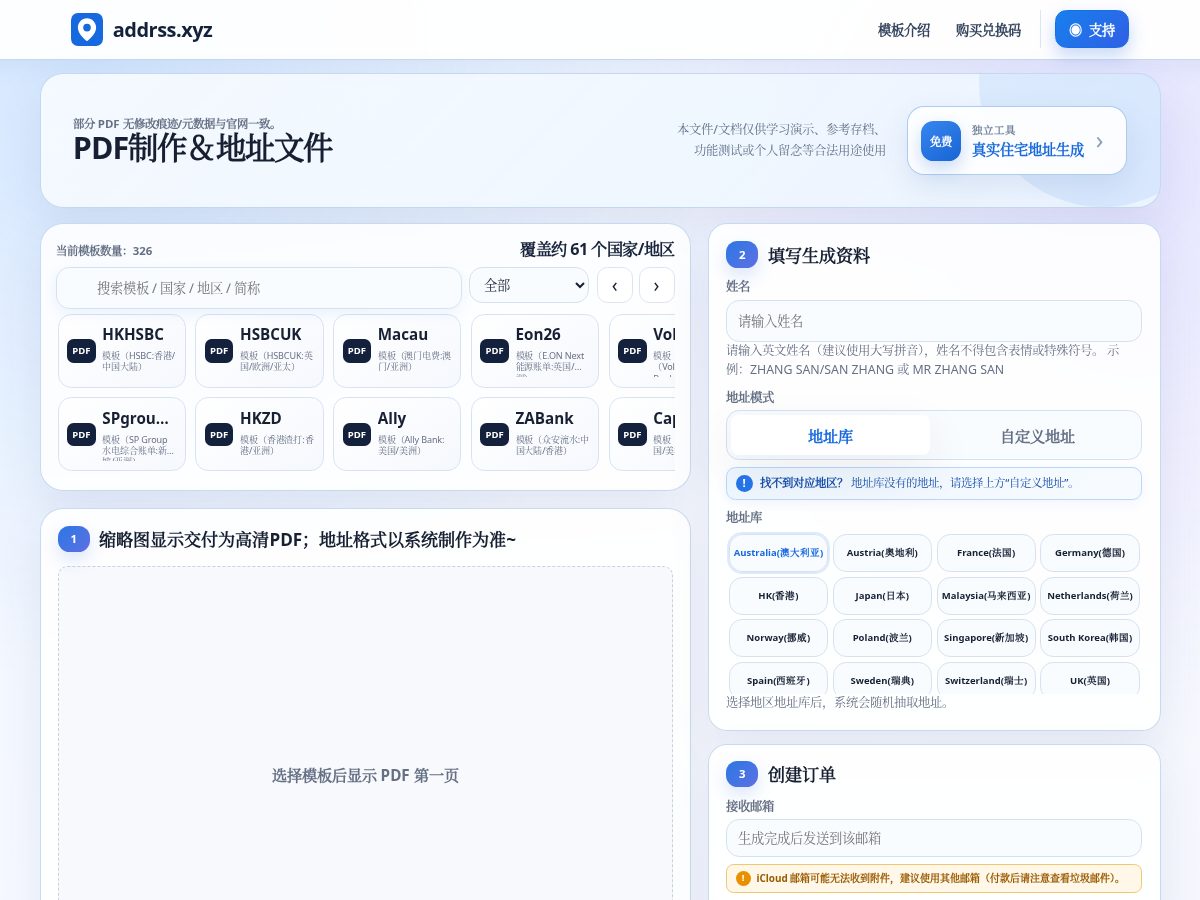Select the Eon26 template name
The width and height of the screenshot is (1200, 900).
click(x=538, y=335)
